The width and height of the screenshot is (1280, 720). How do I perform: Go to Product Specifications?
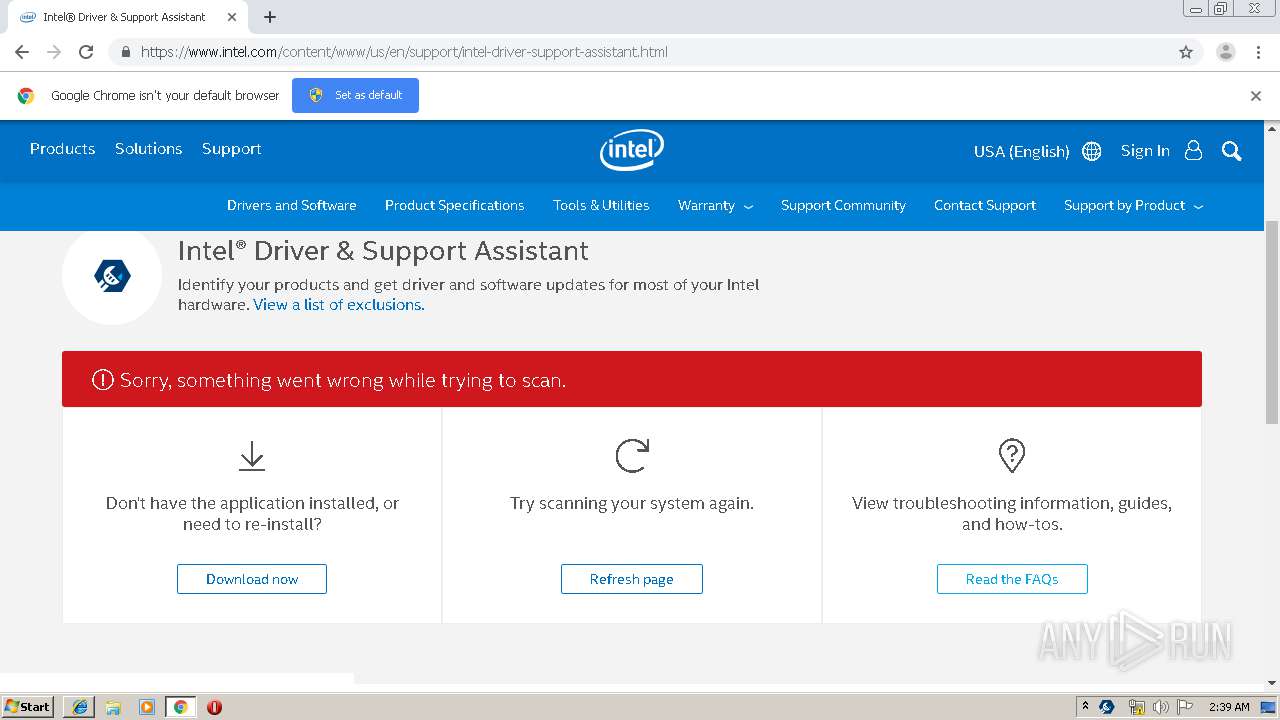click(454, 205)
